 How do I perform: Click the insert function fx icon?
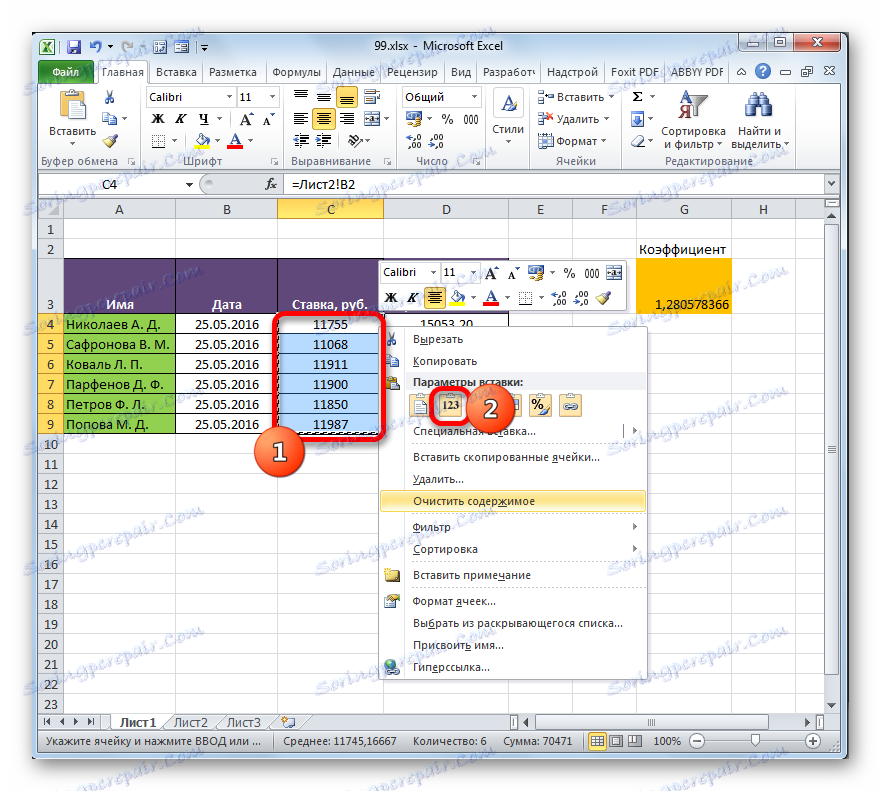coord(271,184)
